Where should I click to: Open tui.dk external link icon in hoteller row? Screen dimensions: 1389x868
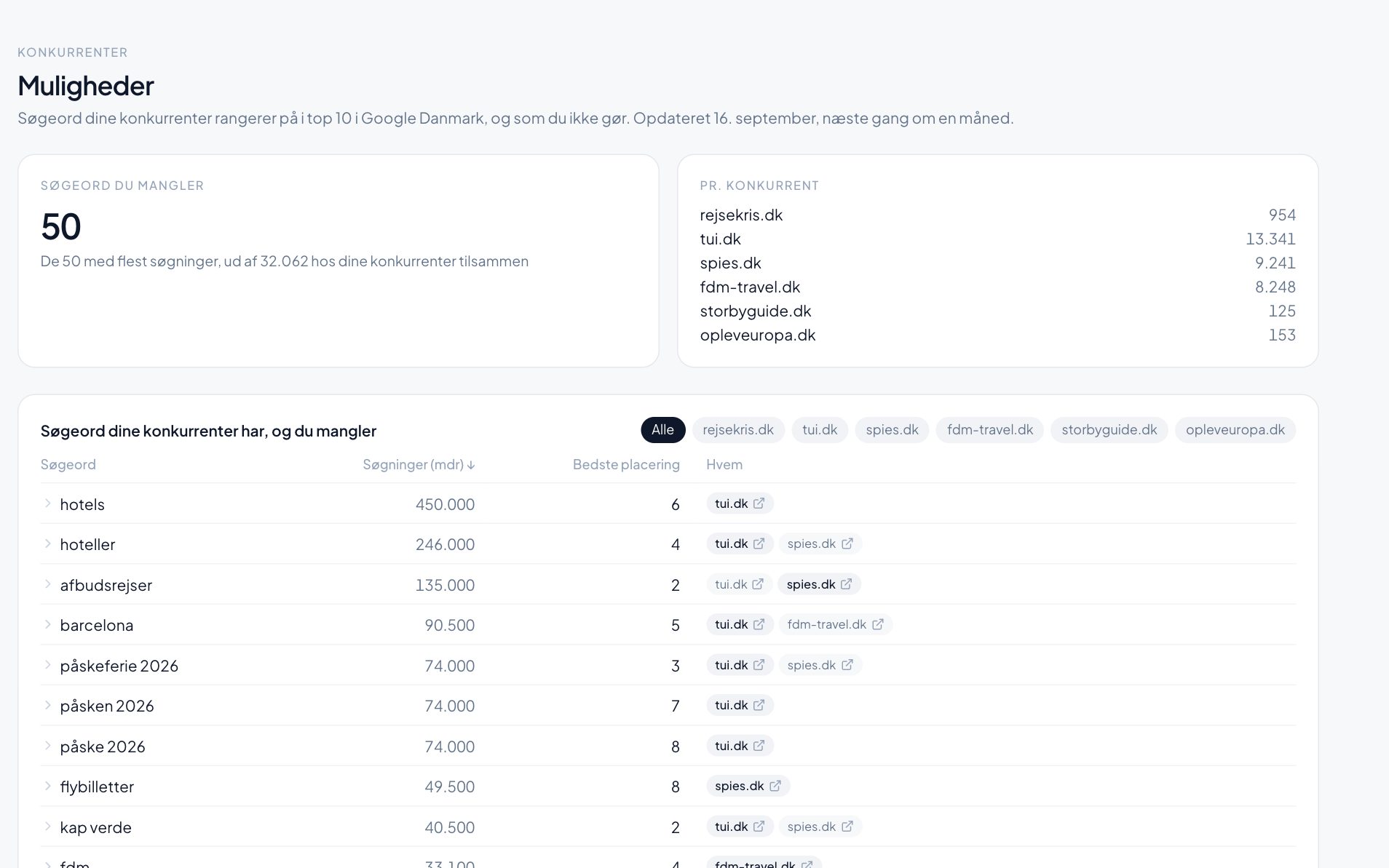pos(759,544)
